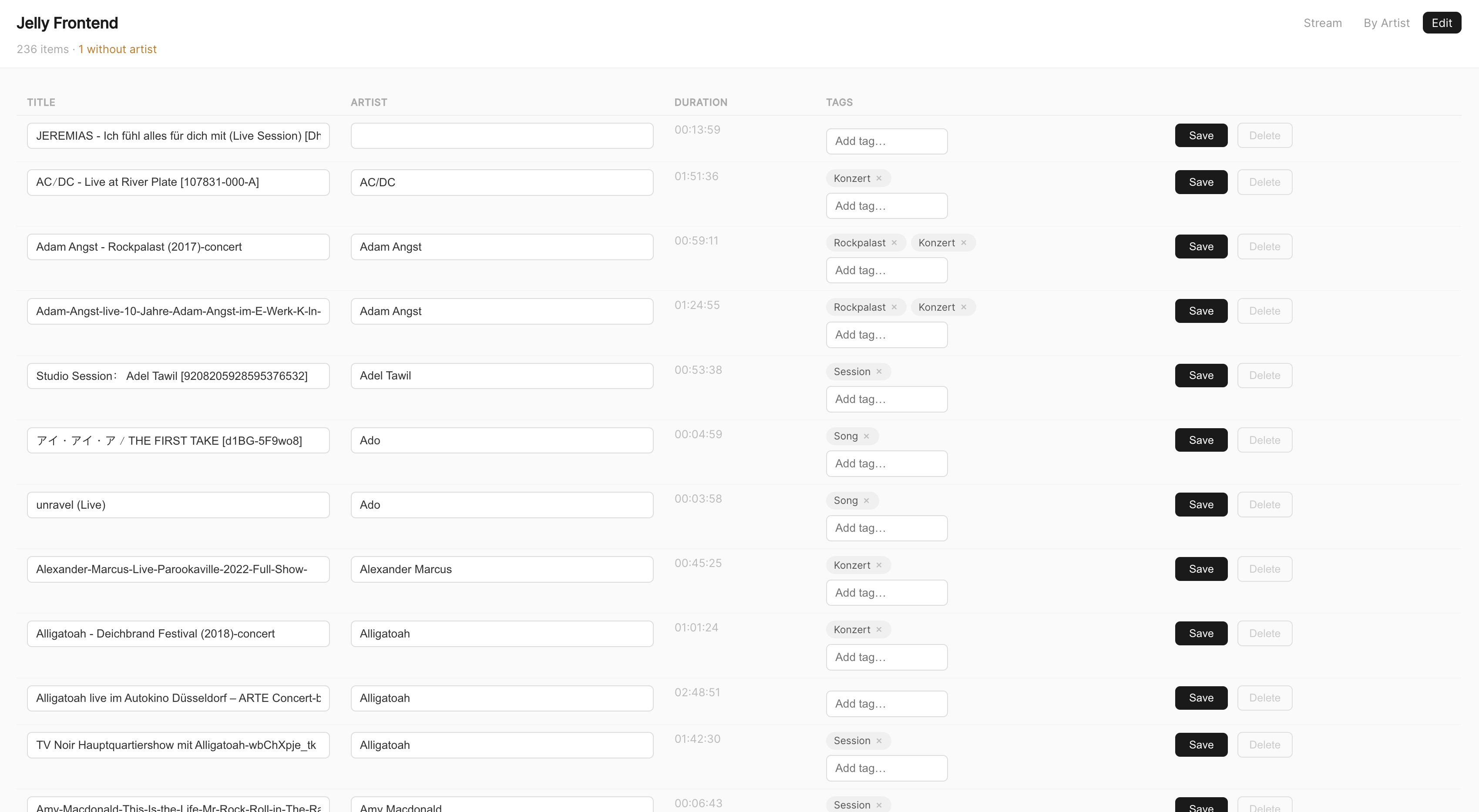Remove Konzert tag on Adam-Angst-live-10-Jahre row

(x=963, y=307)
